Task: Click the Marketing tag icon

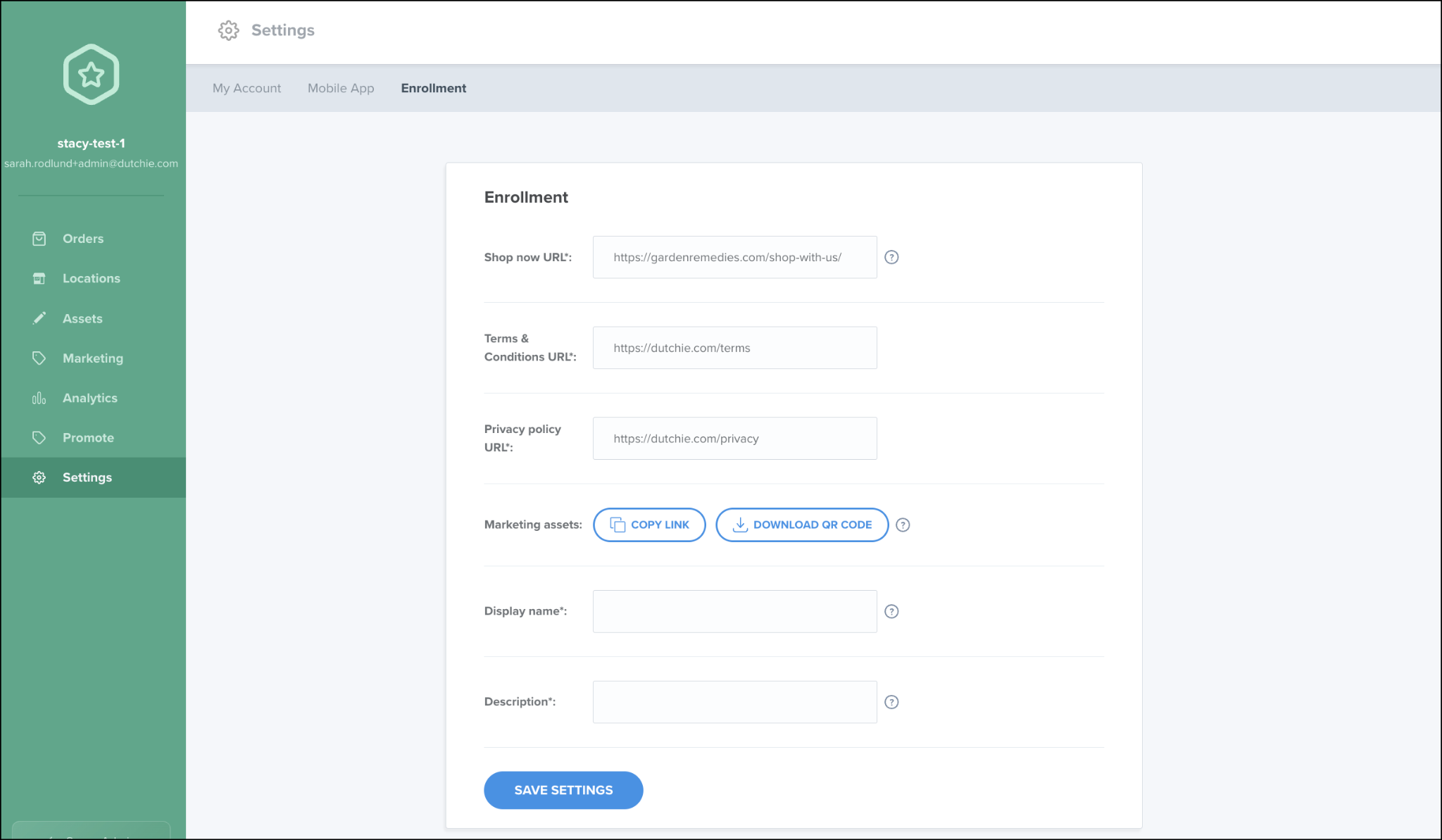Action: click(x=39, y=358)
